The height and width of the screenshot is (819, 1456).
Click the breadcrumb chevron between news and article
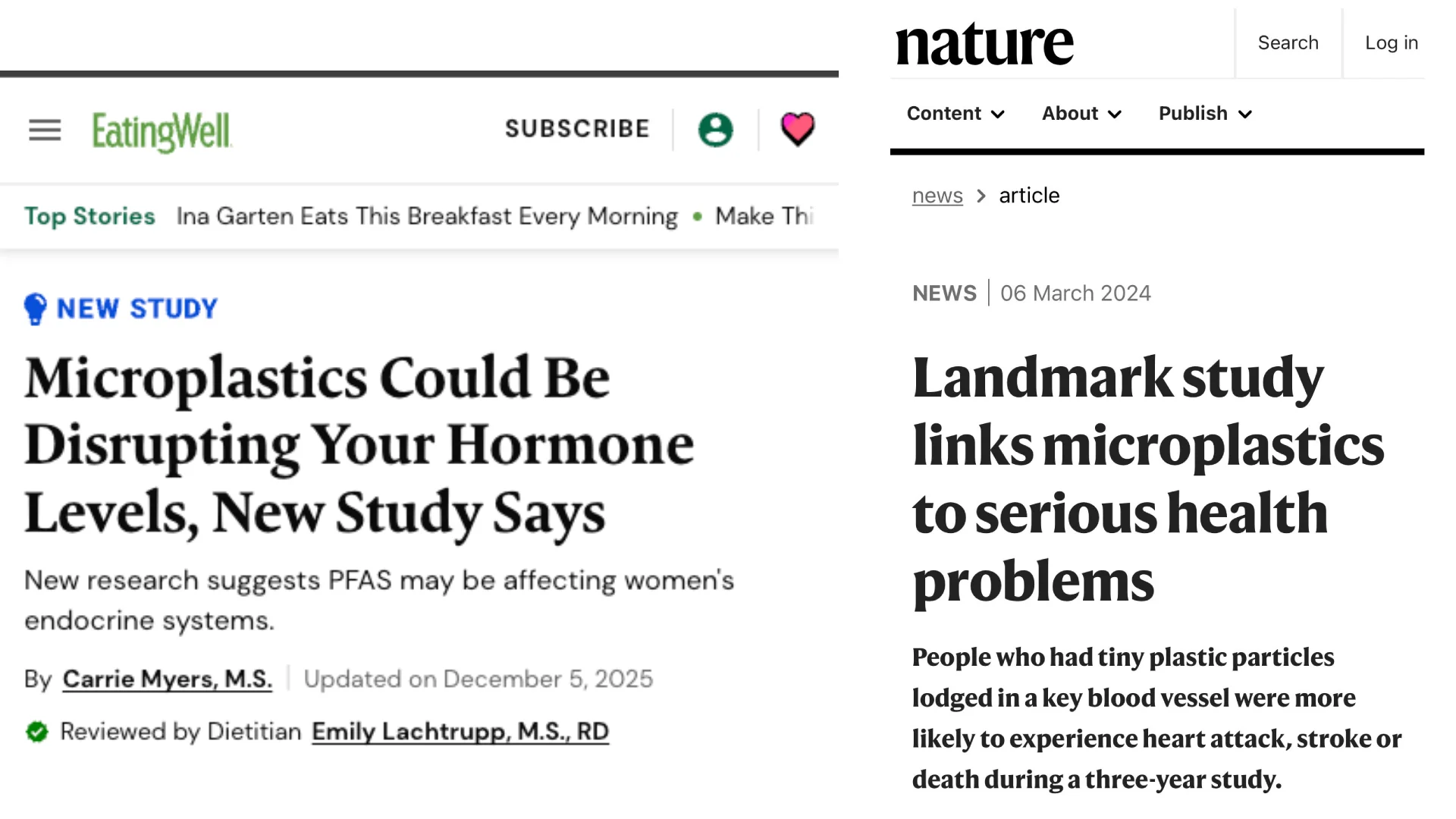(981, 196)
